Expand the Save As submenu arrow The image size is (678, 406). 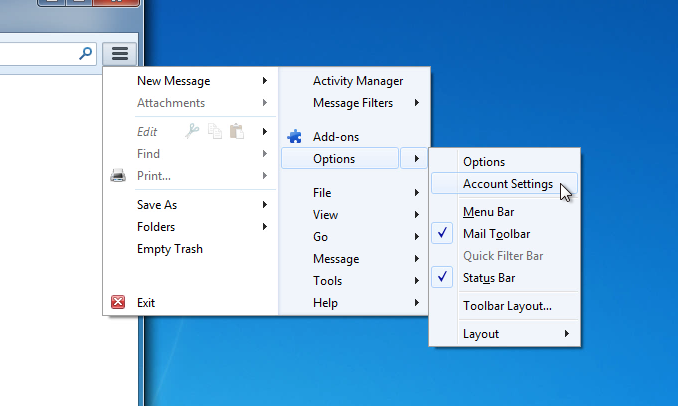(x=265, y=205)
